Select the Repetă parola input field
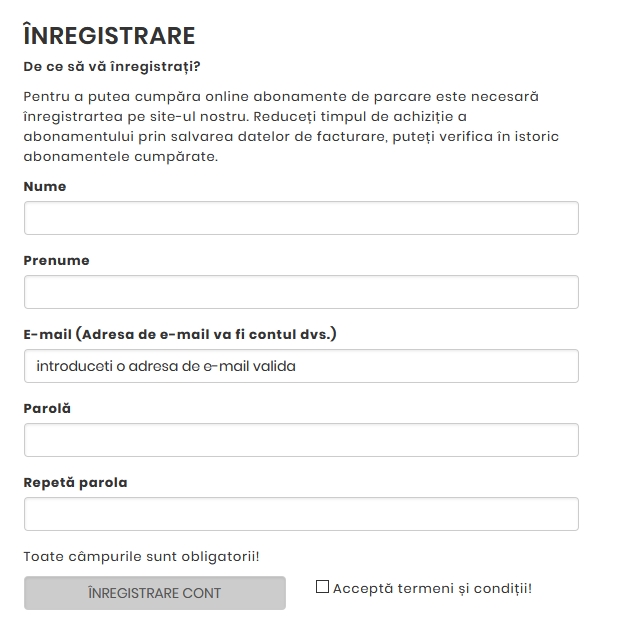The height and width of the screenshot is (634, 625). click(x=301, y=514)
